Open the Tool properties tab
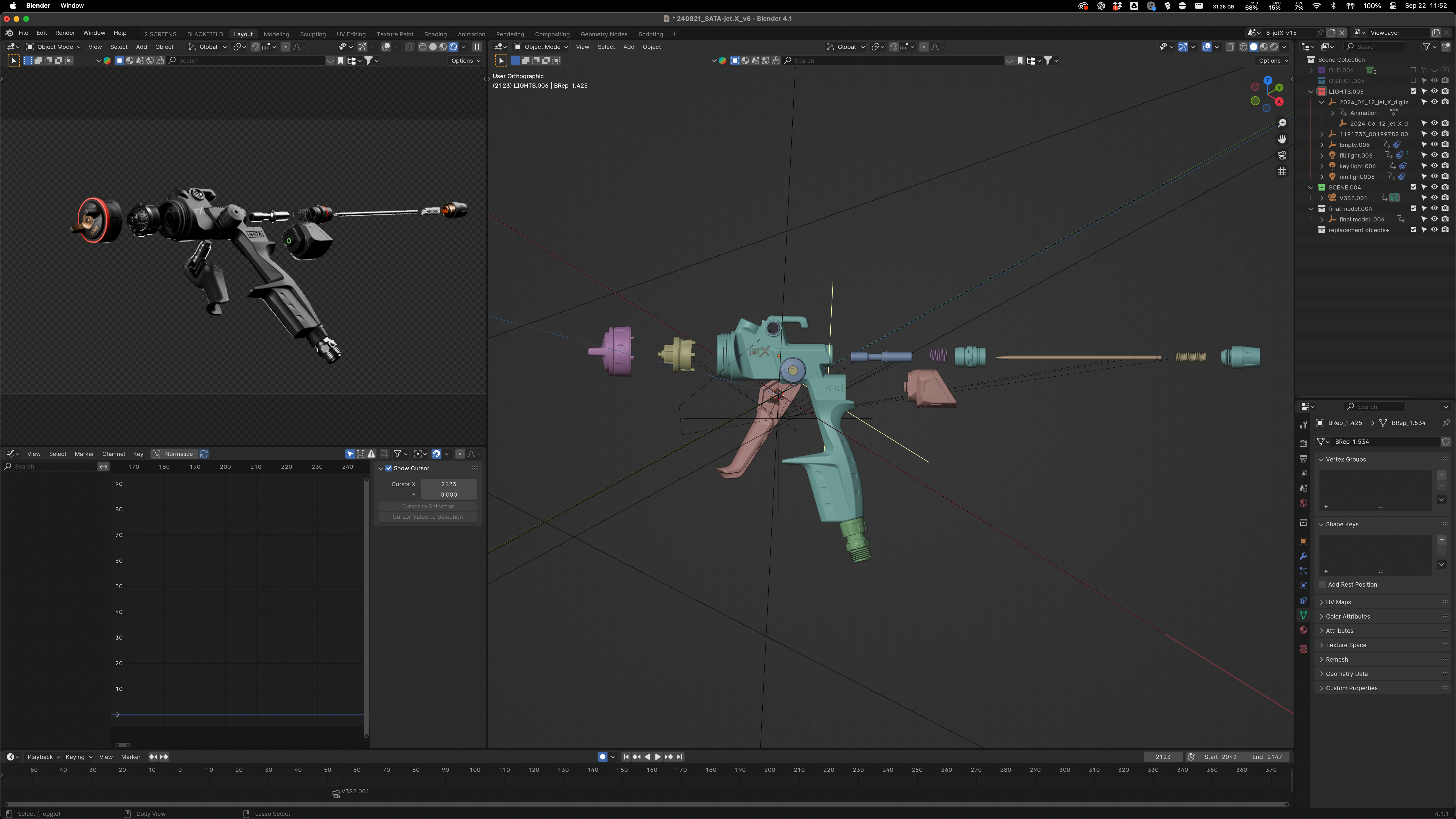This screenshot has width=1456, height=819. click(1303, 425)
